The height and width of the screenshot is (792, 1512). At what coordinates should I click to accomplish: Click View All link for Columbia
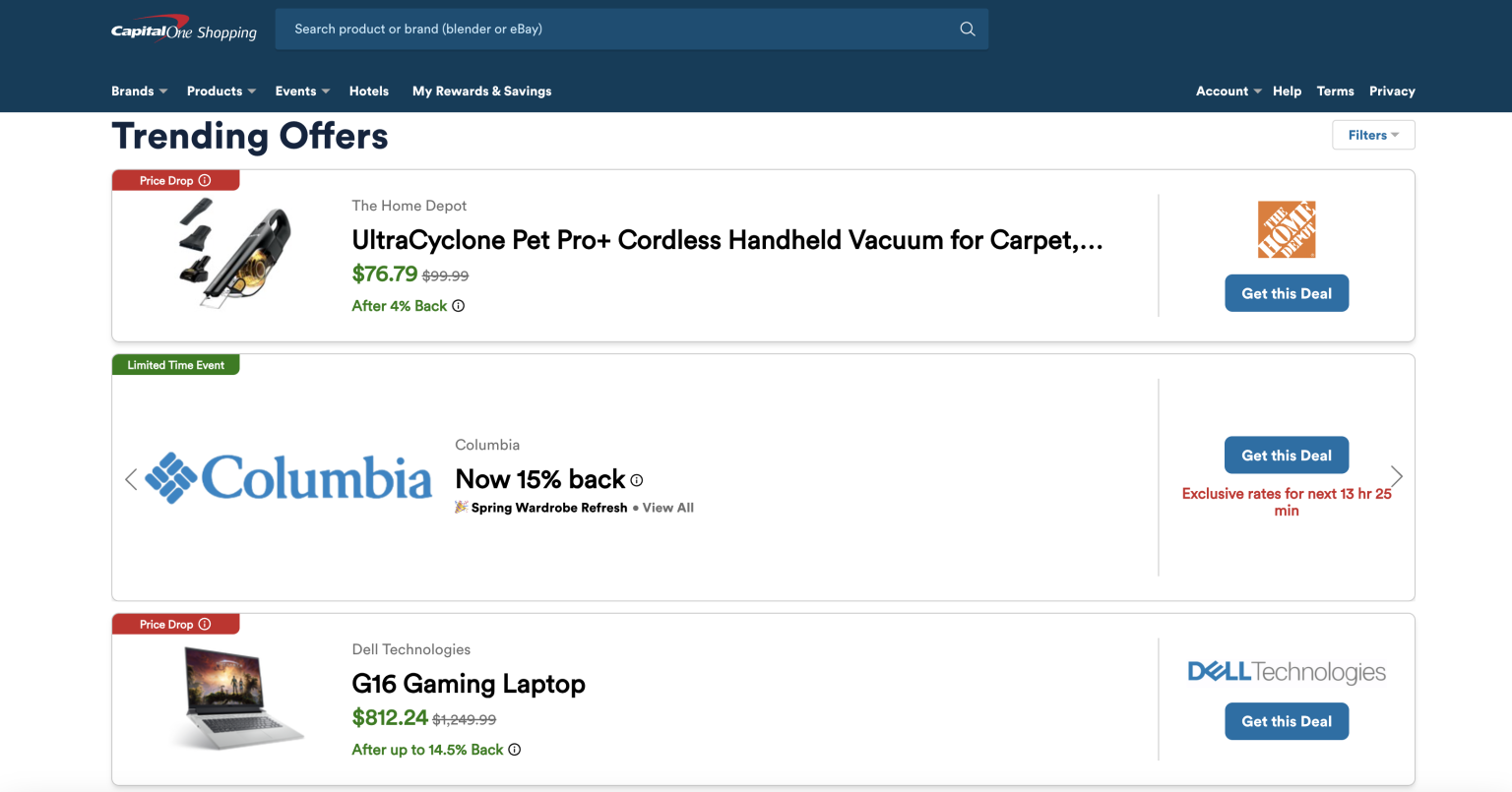[667, 508]
